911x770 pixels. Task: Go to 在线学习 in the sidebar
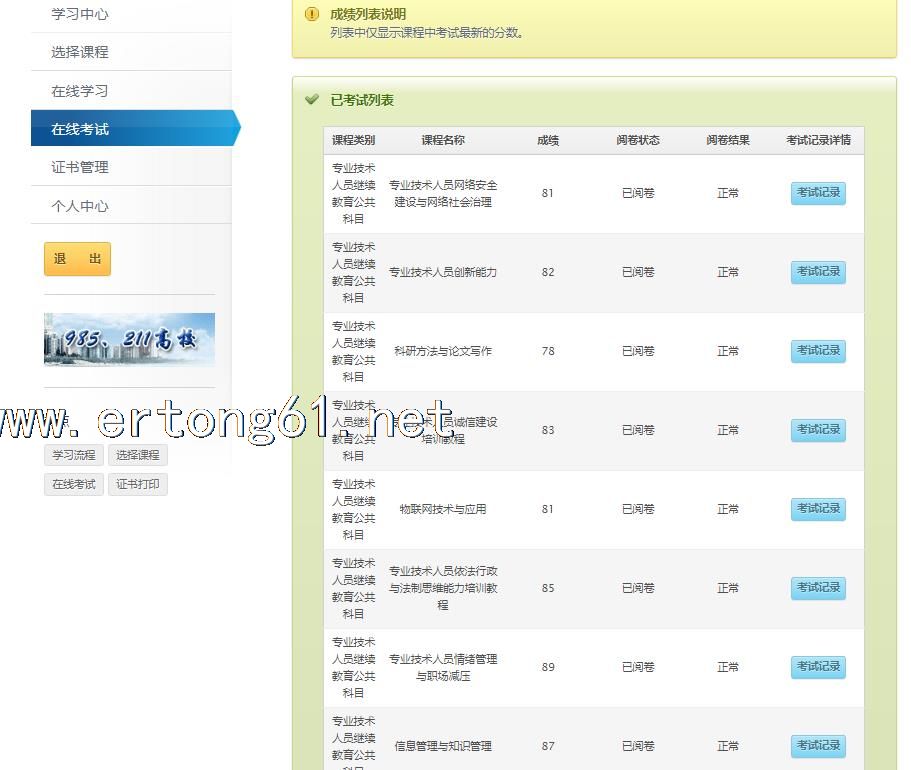(80, 91)
